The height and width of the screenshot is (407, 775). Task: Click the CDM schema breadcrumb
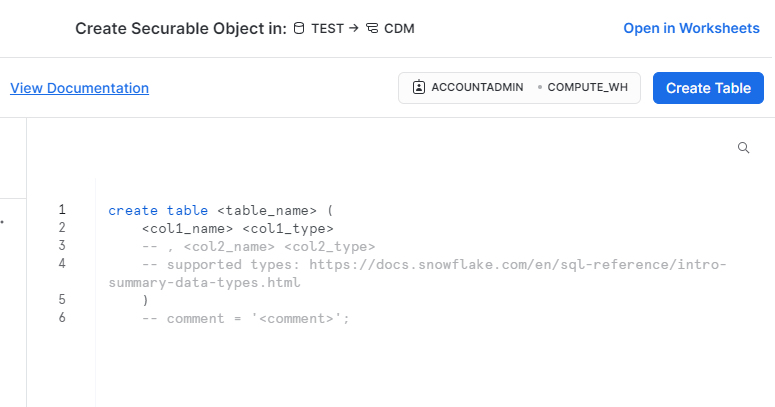399,29
